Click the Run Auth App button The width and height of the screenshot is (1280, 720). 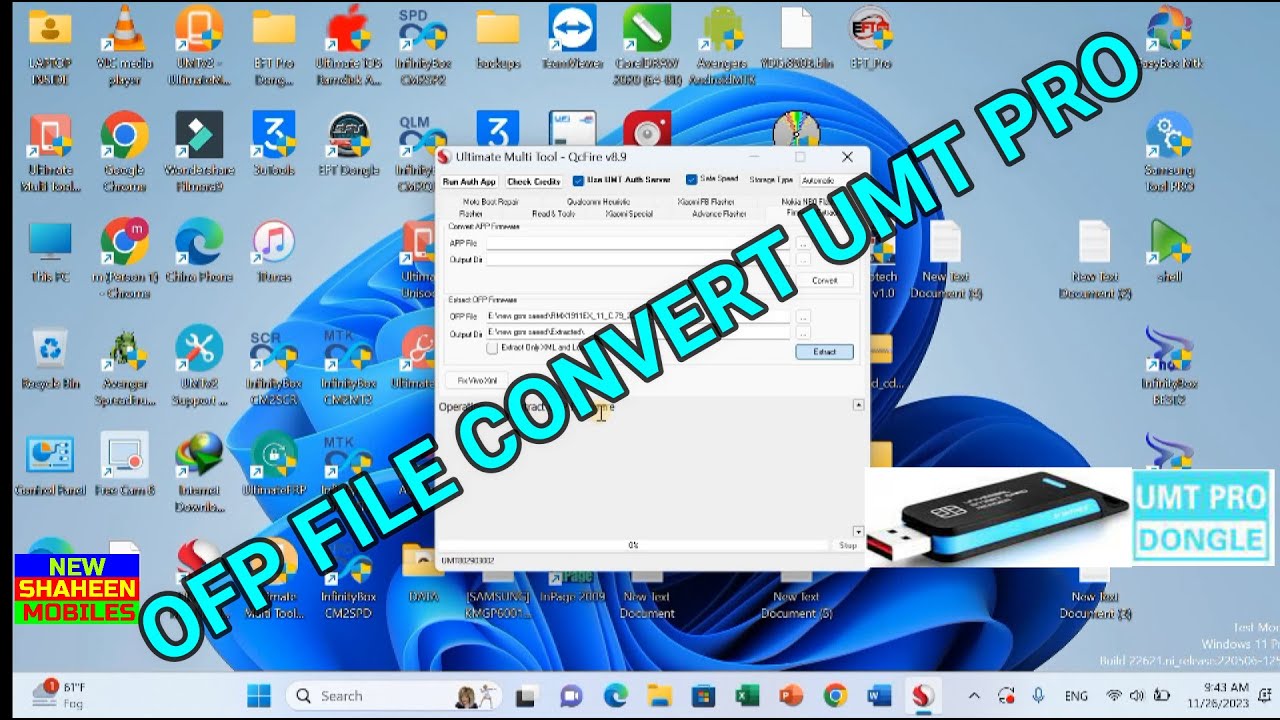tap(469, 182)
